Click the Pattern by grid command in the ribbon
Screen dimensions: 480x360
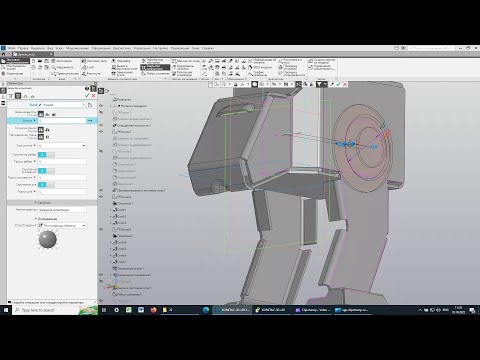click(185, 61)
